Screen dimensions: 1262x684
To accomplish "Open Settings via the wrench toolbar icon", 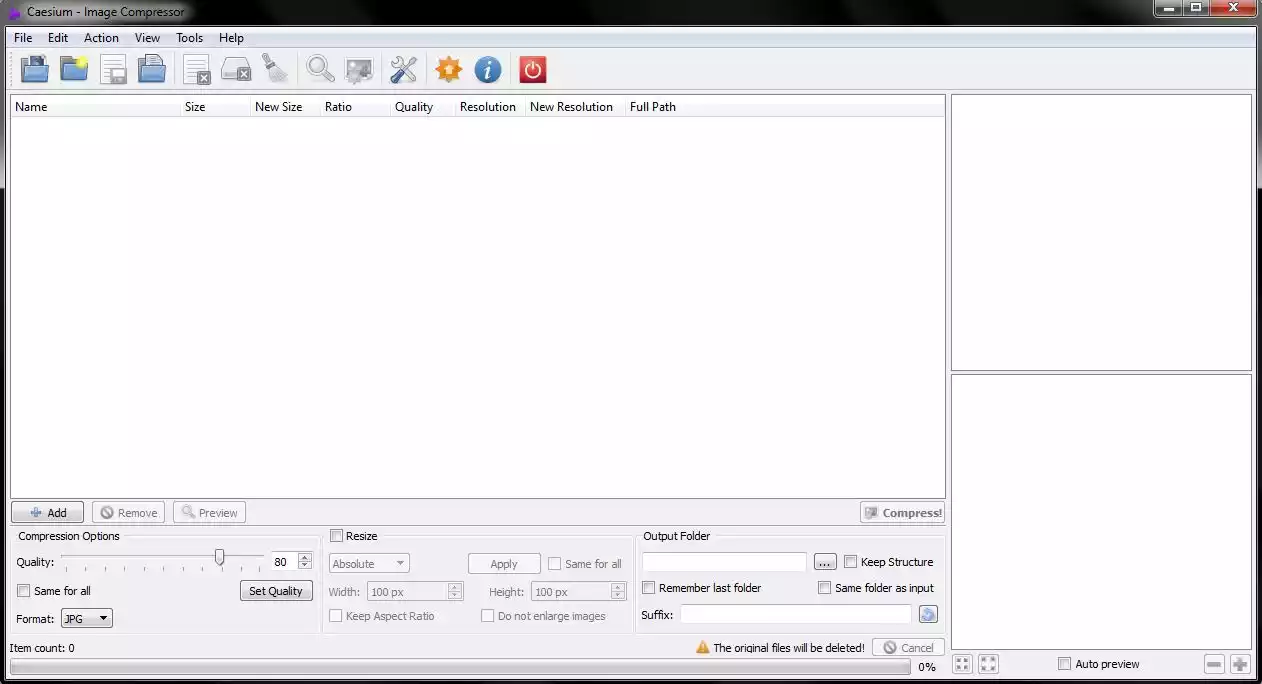I will tap(403, 69).
